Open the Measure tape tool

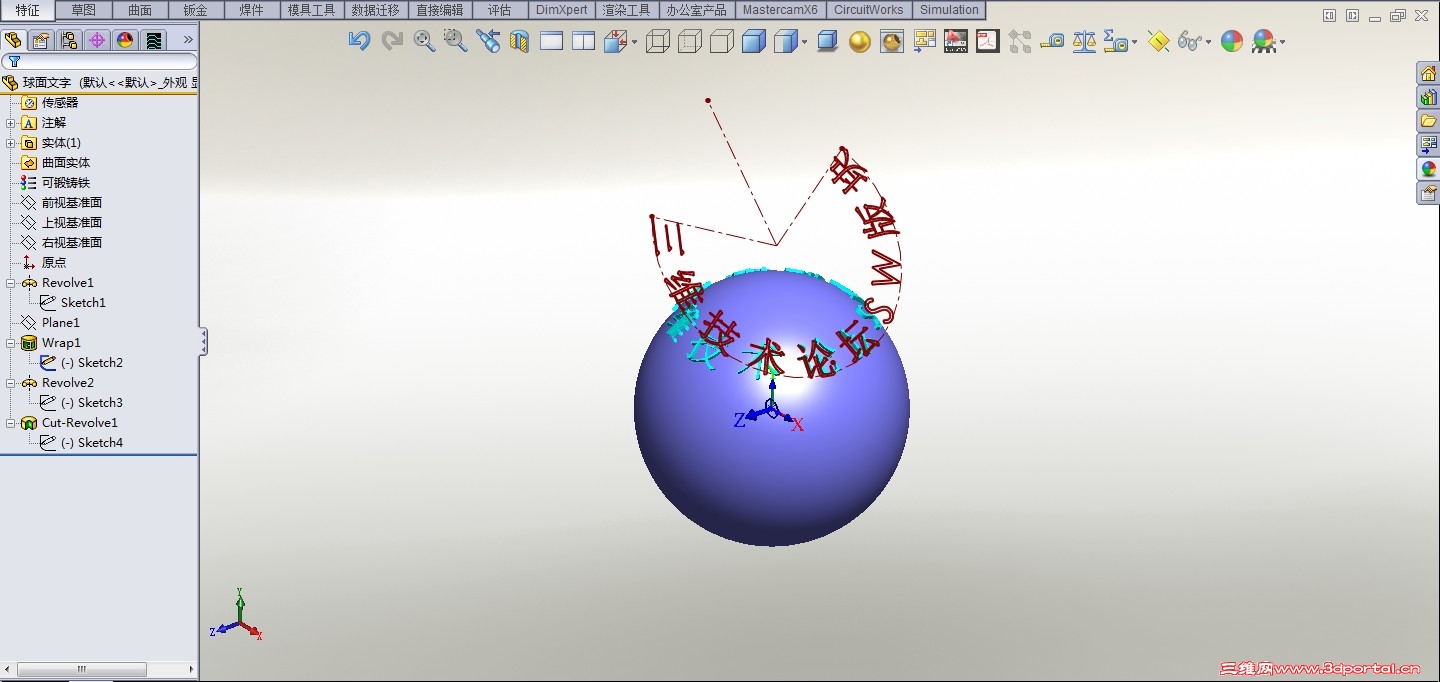pos(1051,41)
